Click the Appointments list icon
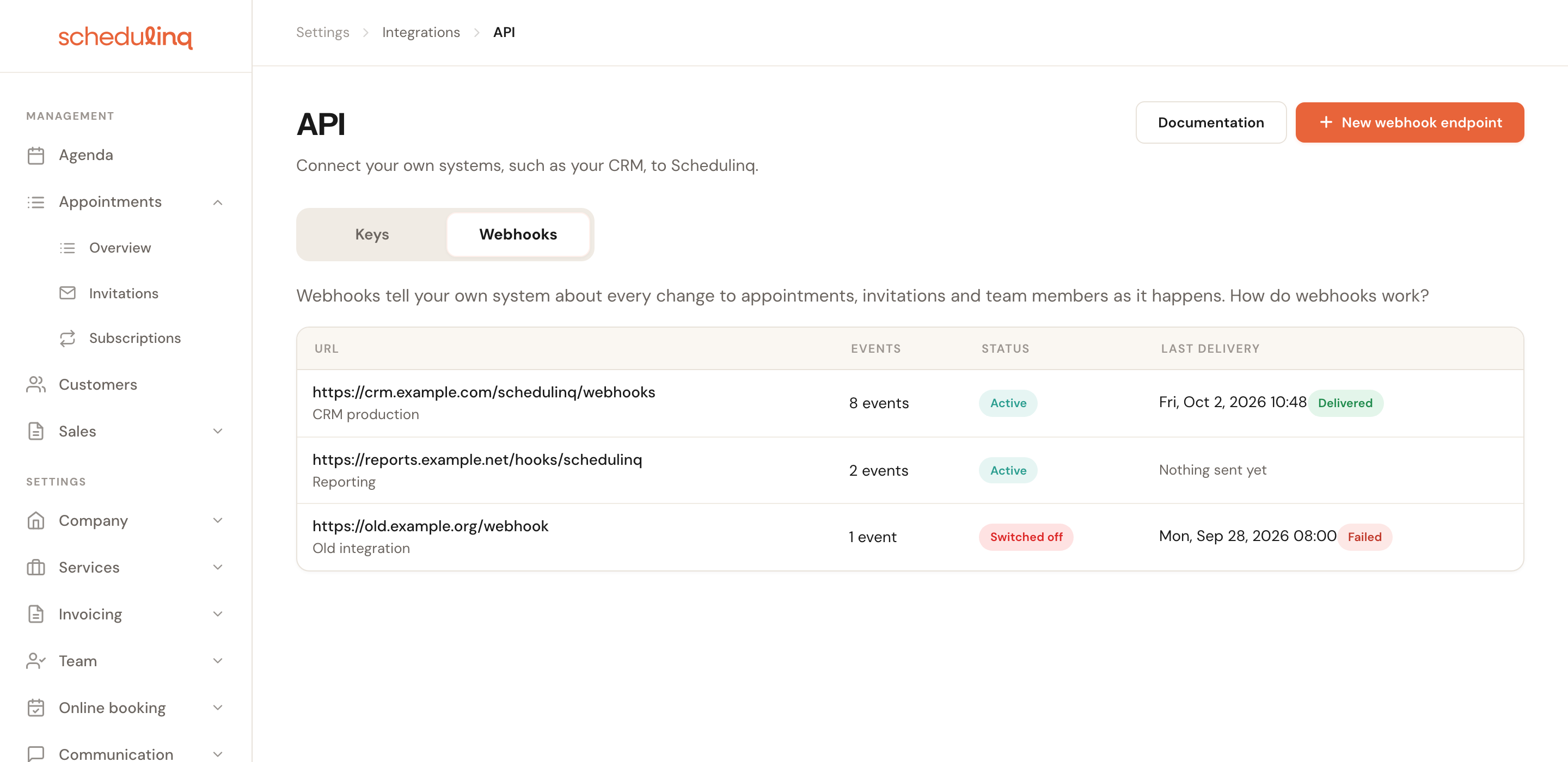The width and height of the screenshot is (1568, 762). (x=36, y=202)
